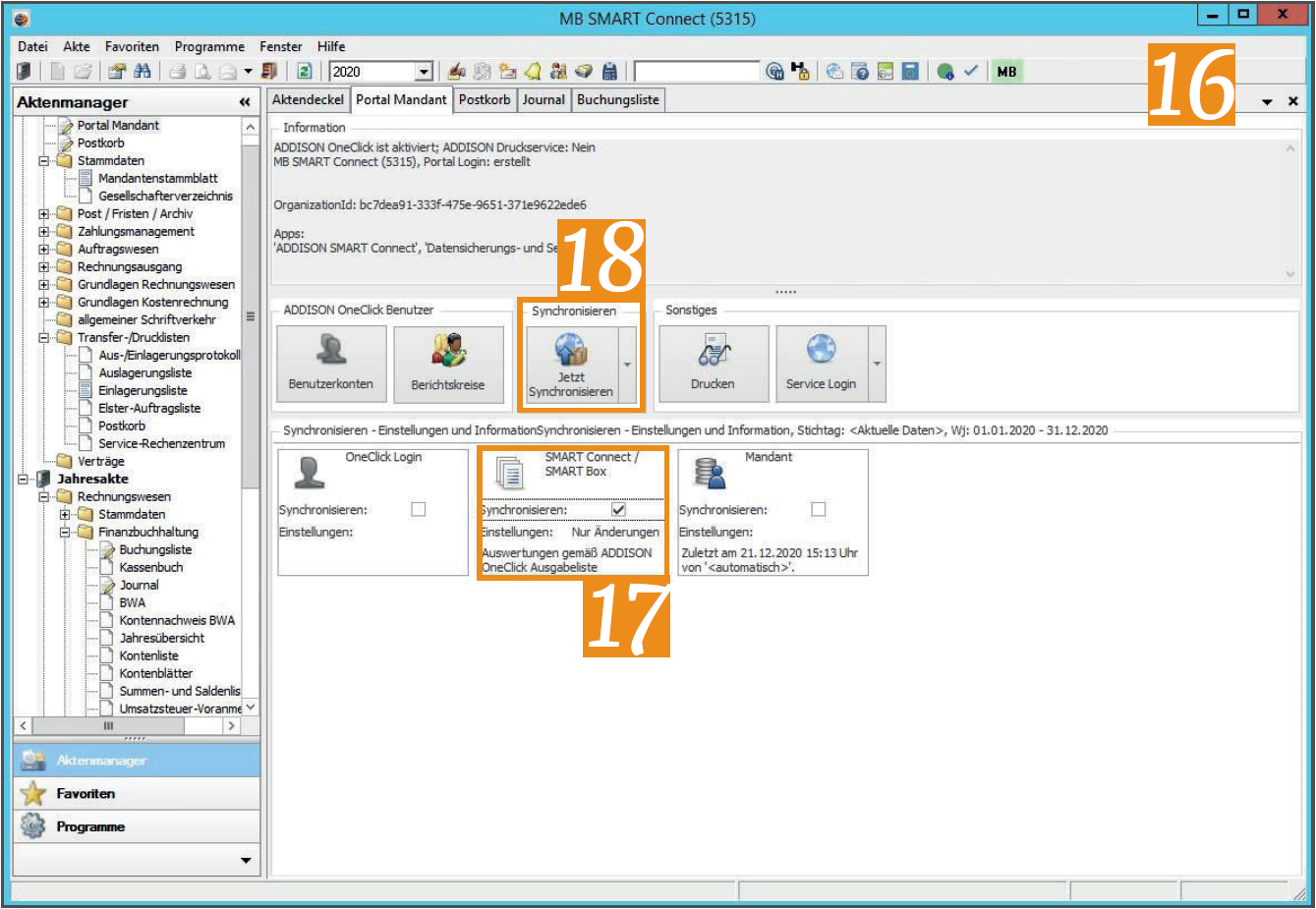The width and height of the screenshot is (1316, 909).
Task: Open the Hilfe menu
Action: coord(331,46)
